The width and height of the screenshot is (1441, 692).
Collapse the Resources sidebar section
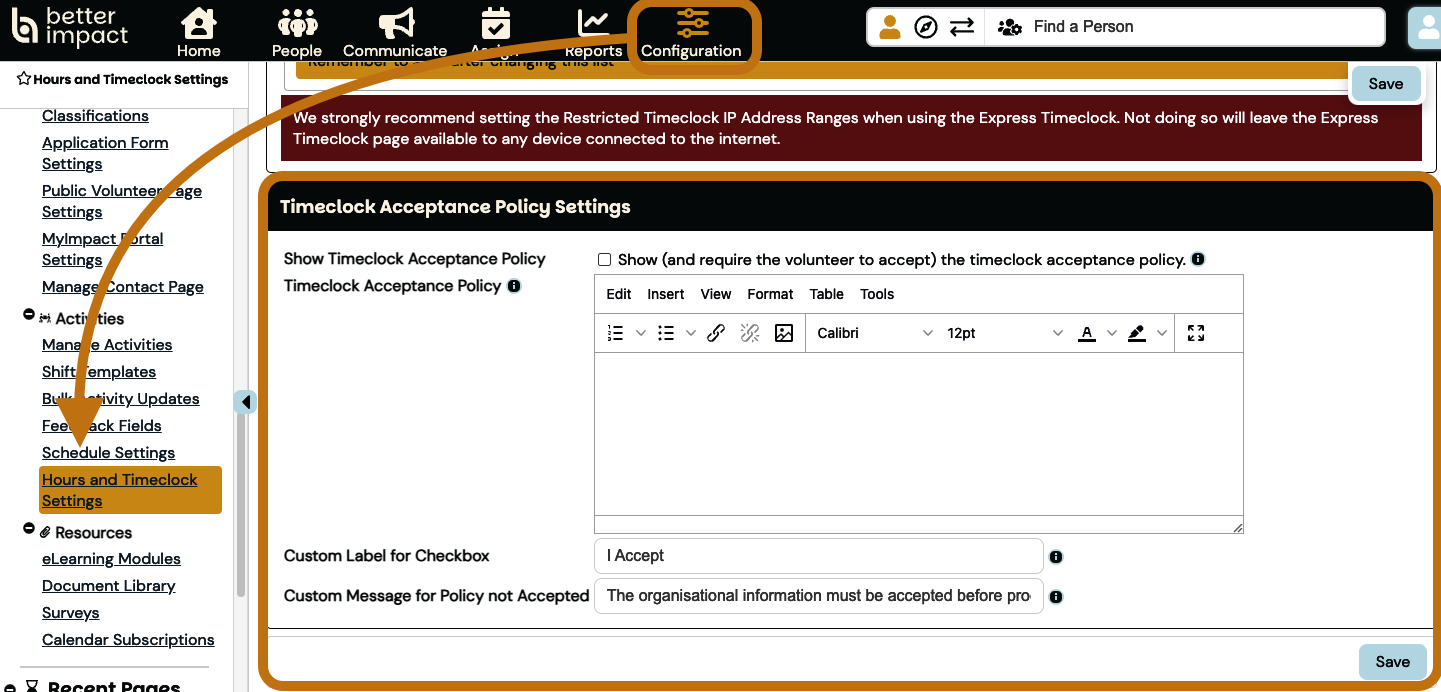pos(29,530)
